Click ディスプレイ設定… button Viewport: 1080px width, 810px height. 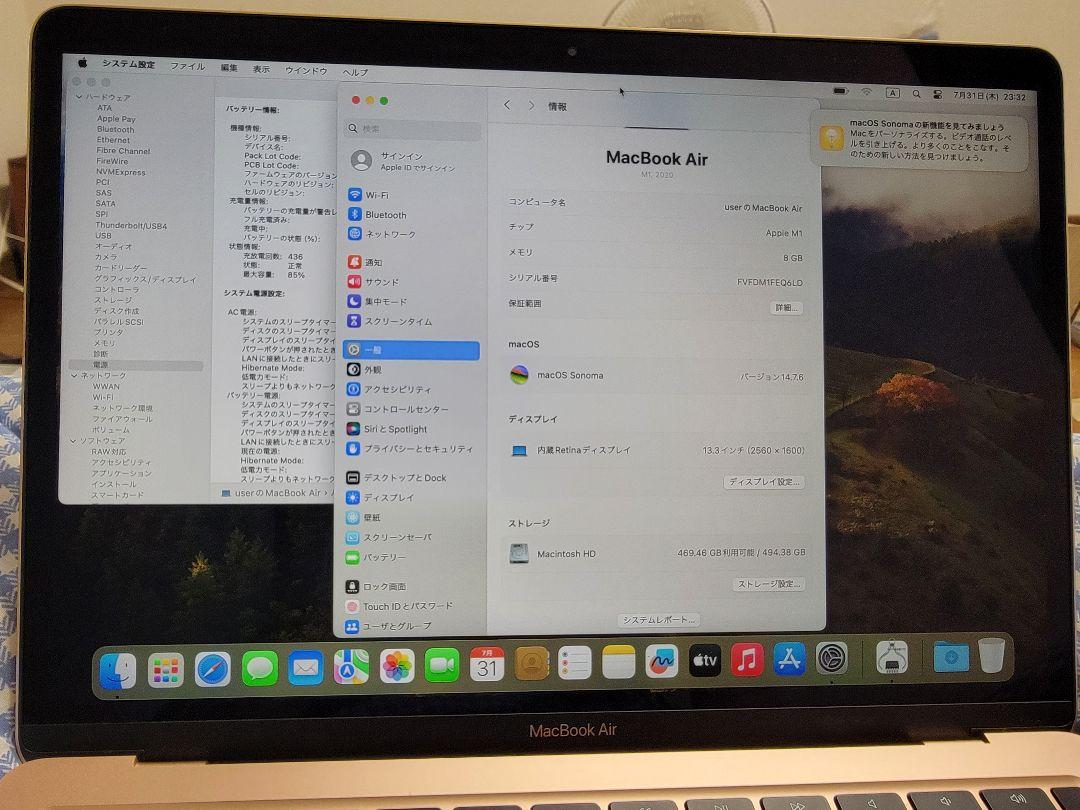tap(765, 482)
